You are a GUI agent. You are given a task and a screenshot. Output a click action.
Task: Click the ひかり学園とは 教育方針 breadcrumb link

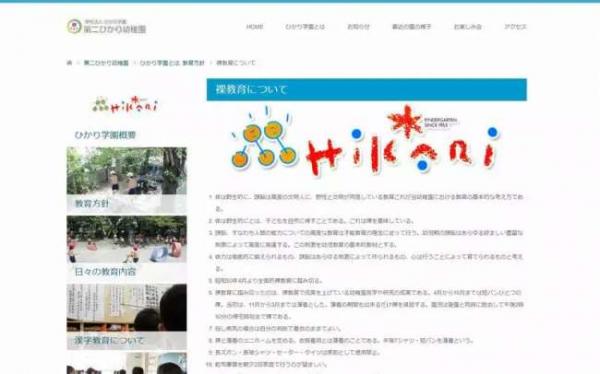(x=172, y=63)
